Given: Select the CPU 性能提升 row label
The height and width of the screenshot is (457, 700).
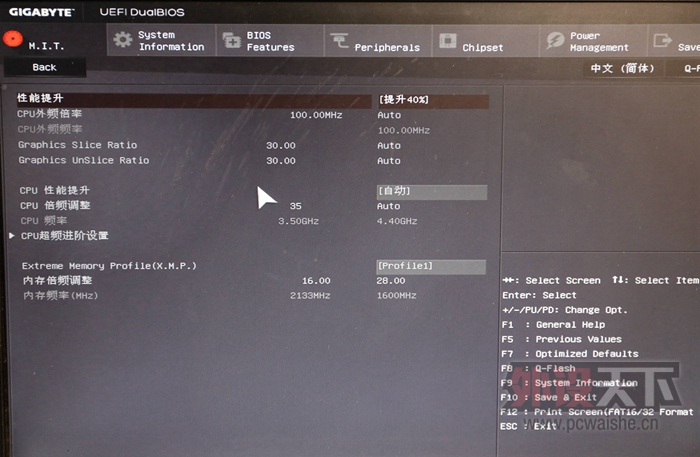Looking at the screenshot, I should [x=54, y=190].
